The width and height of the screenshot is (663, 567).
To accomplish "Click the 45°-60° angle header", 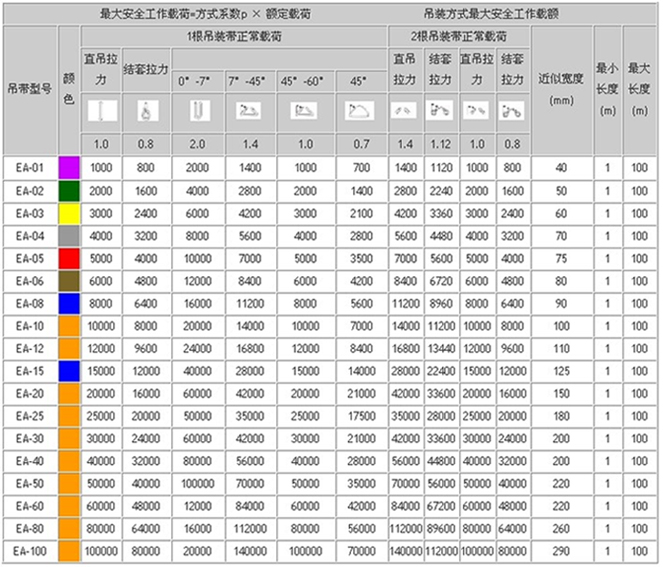I will [302, 81].
